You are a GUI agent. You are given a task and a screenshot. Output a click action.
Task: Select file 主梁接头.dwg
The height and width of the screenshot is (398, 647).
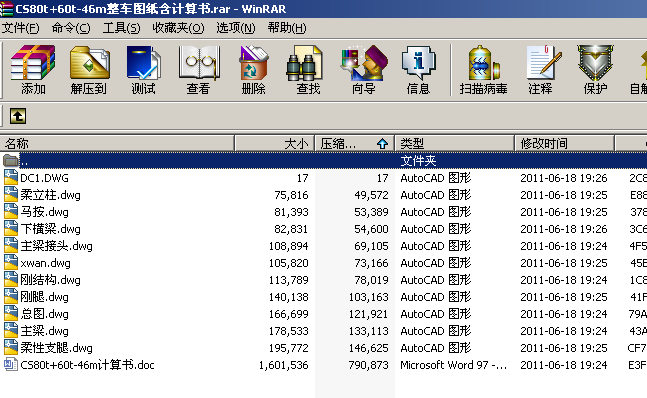57,246
